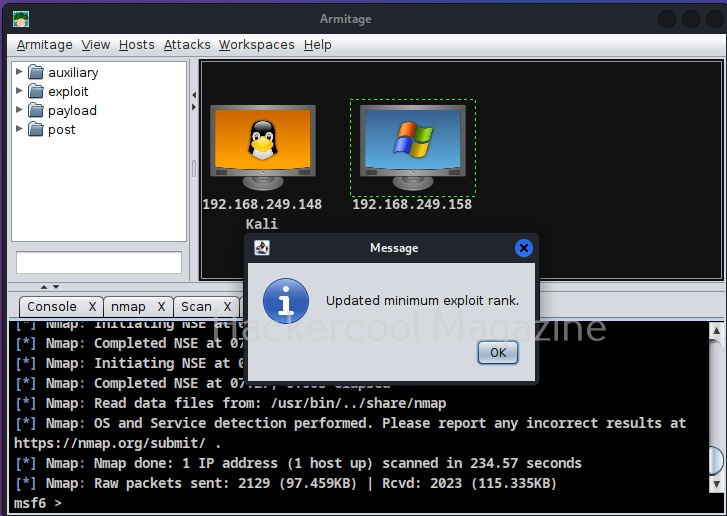Open the Hosts menu
Viewport: 727px width, 516px height.
[x=136, y=45]
